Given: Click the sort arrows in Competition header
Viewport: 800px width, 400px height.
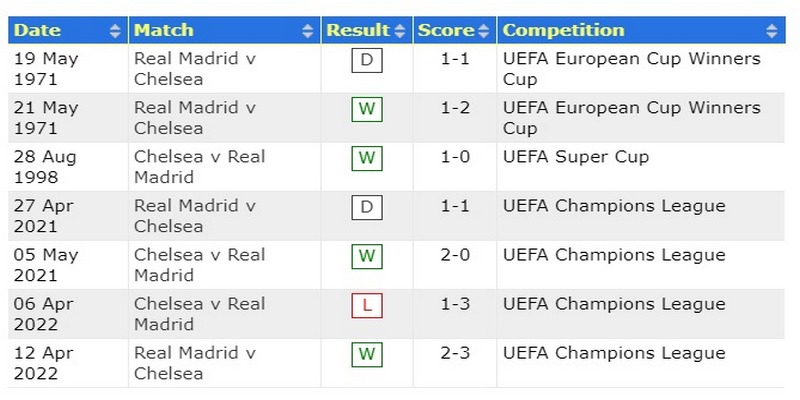Looking at the screenshot, I should 772,31.
